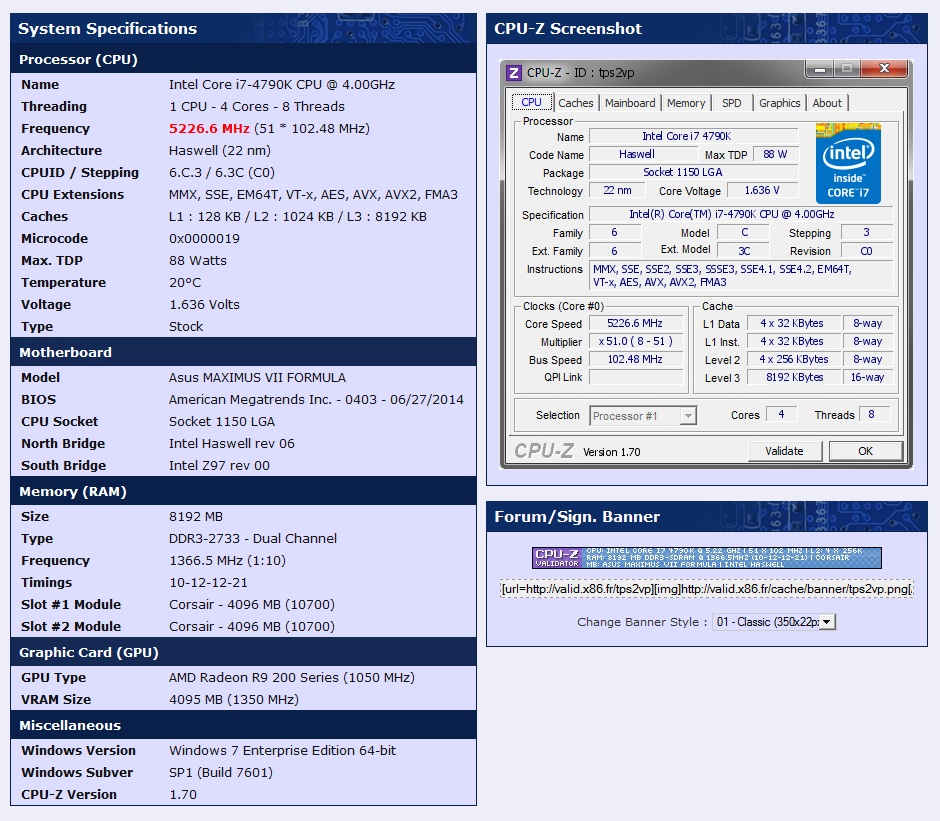
Task: Click the Validate button
Action: 784,451
